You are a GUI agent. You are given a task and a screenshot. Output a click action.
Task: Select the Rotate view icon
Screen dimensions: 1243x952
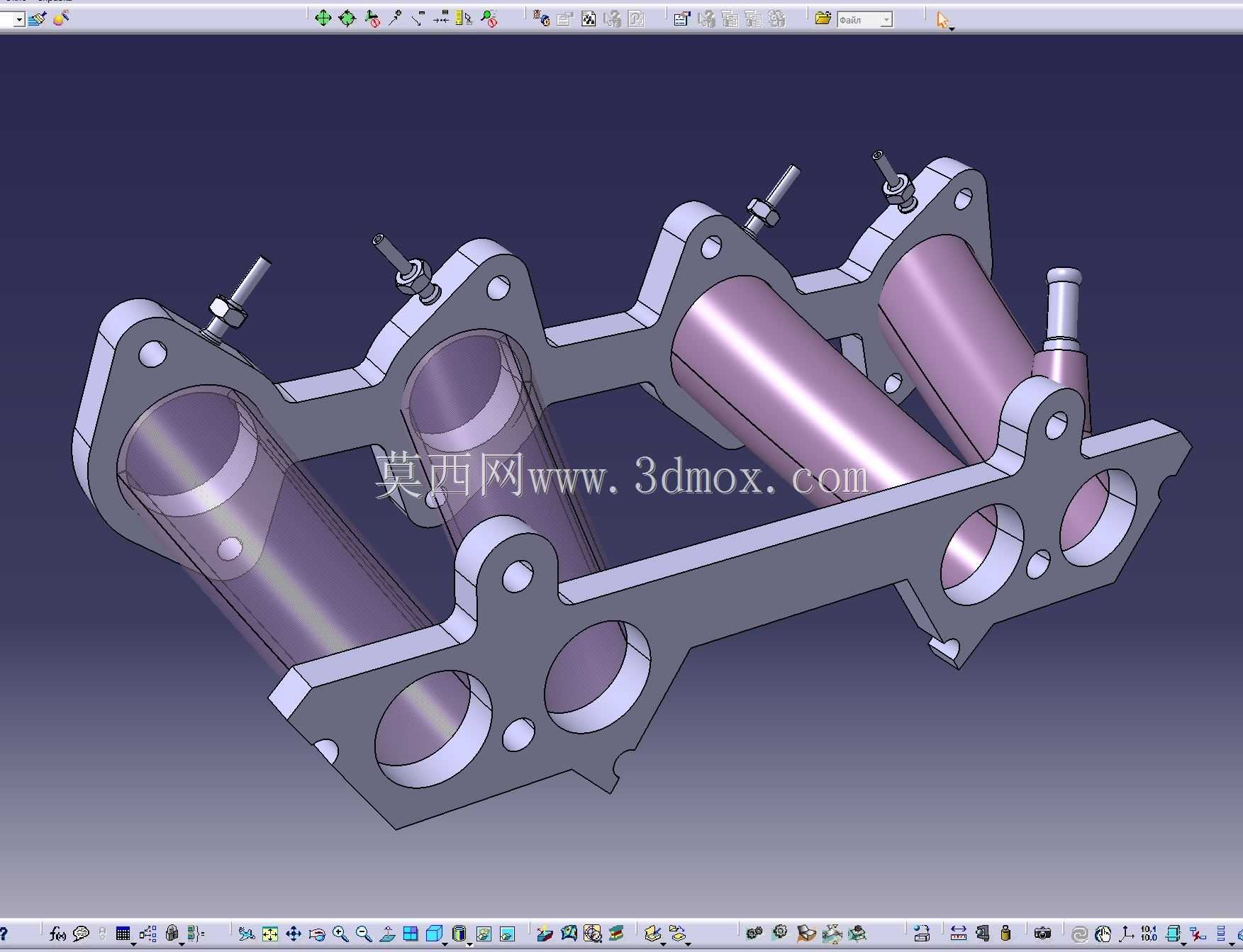coord(317,934)
